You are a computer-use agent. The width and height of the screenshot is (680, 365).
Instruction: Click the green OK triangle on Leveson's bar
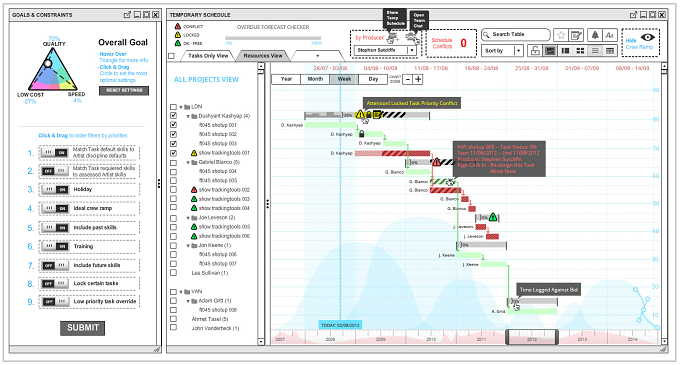tap(493, 217)
